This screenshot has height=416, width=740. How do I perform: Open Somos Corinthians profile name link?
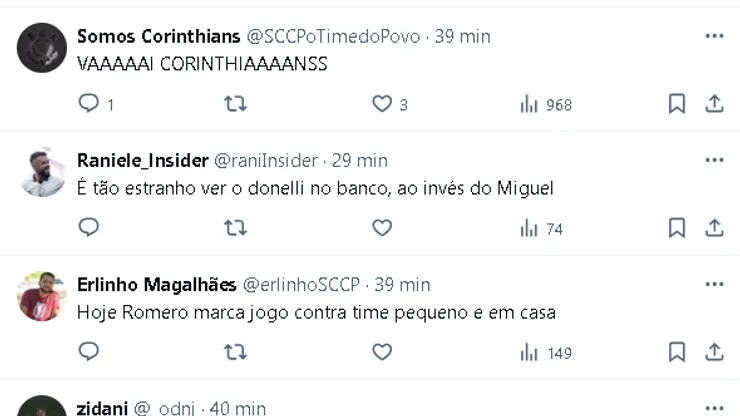coord(158,36)
